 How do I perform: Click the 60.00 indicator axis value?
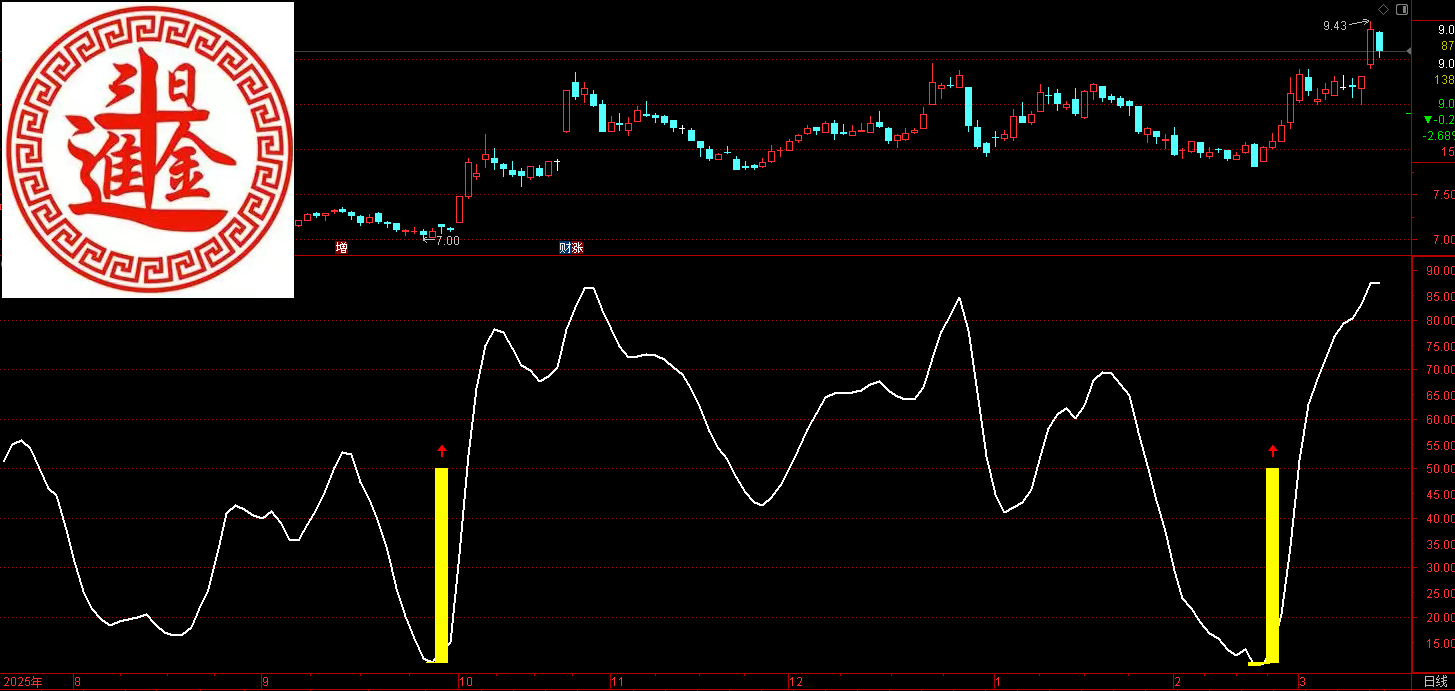(1440, 420)
